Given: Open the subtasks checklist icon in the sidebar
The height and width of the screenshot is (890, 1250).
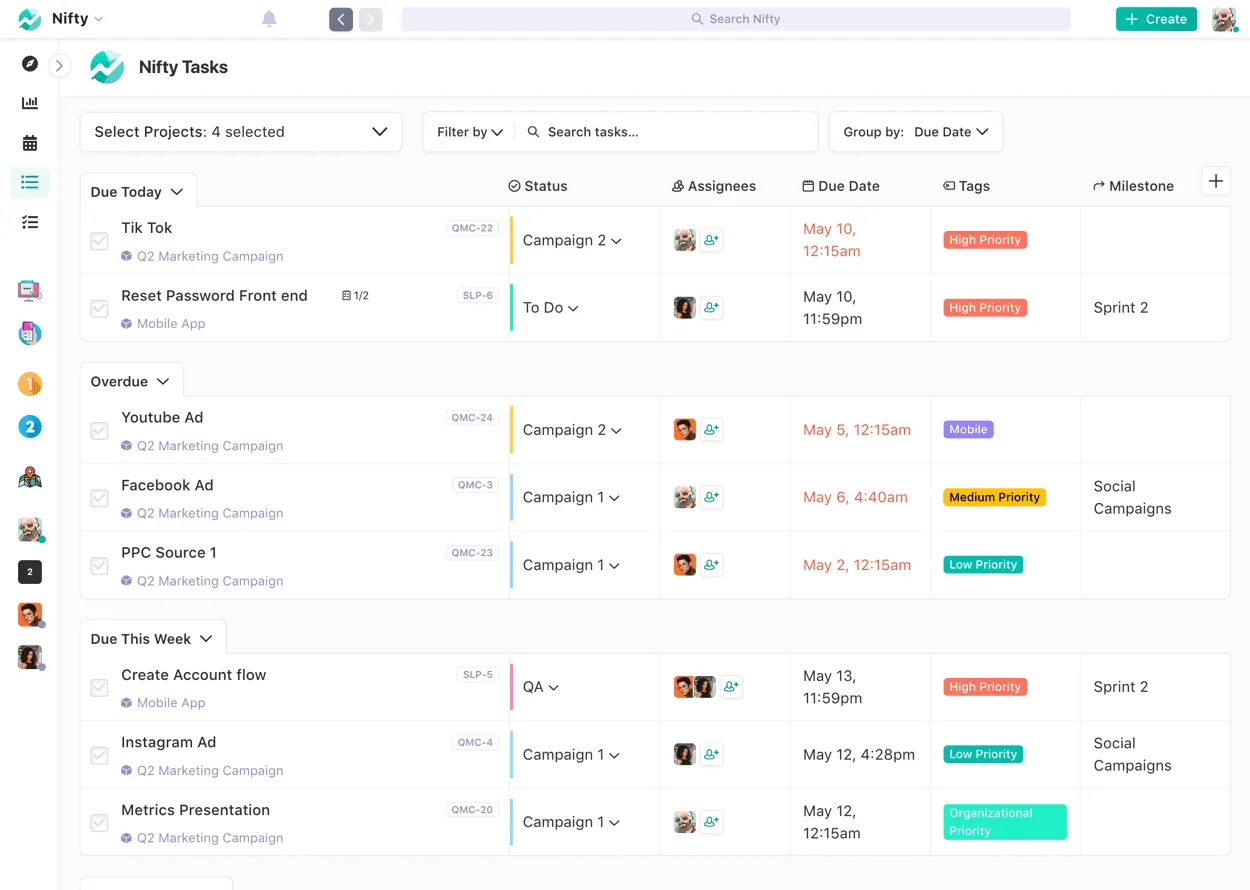Looking at the screenshot, I should tap(29, 222).
